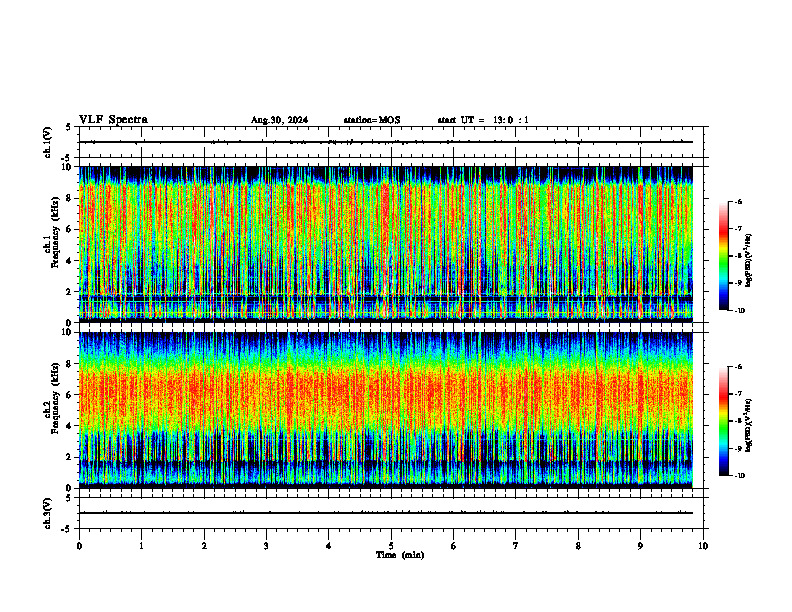Click the ch.2 color bar log(PSD) label
The image size is (792, 612).
coord(749,426)
